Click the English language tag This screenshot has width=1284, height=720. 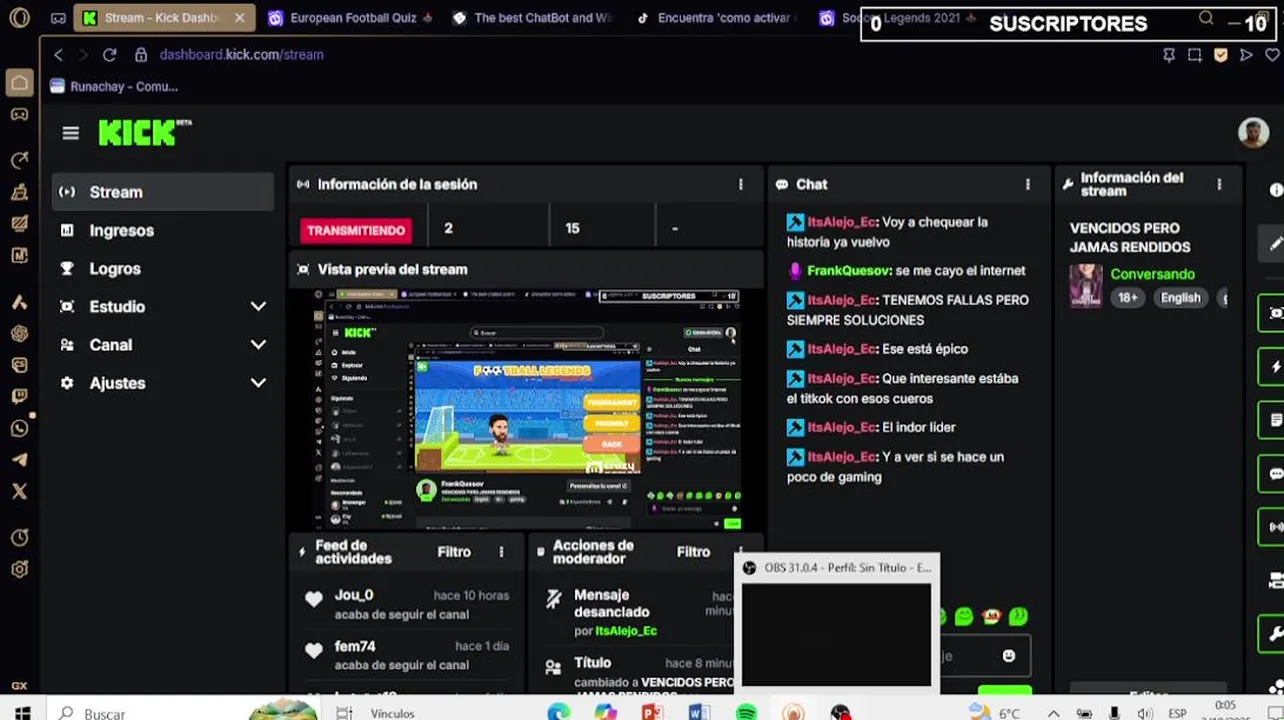point(1180,298)
